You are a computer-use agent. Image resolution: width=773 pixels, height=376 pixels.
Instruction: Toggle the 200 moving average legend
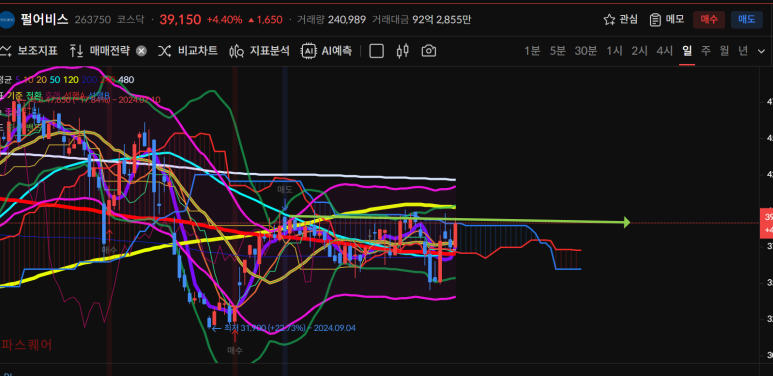[x=89, y=80]
